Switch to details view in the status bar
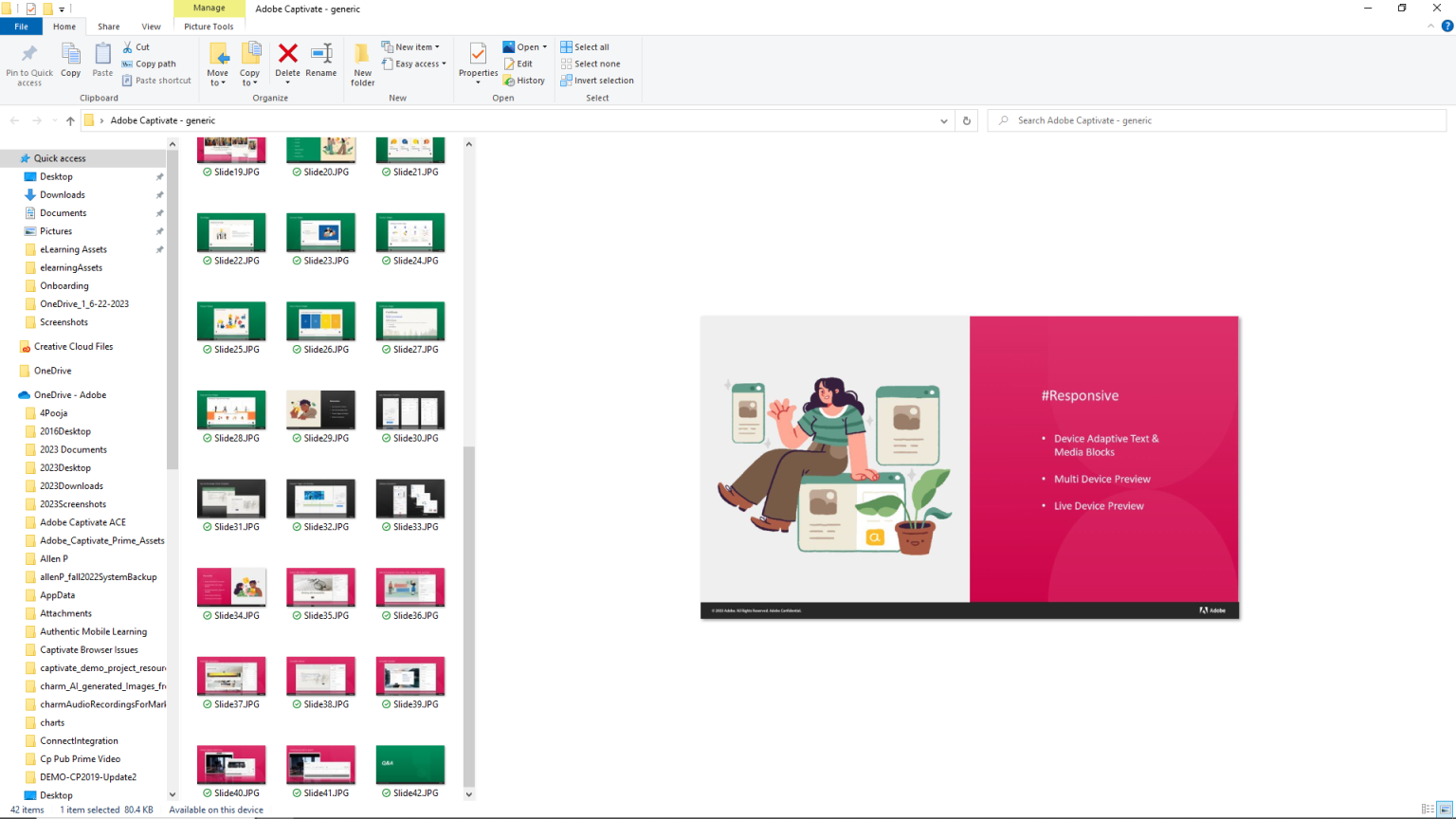The image size is (1456, 819). click(1430, 810)
